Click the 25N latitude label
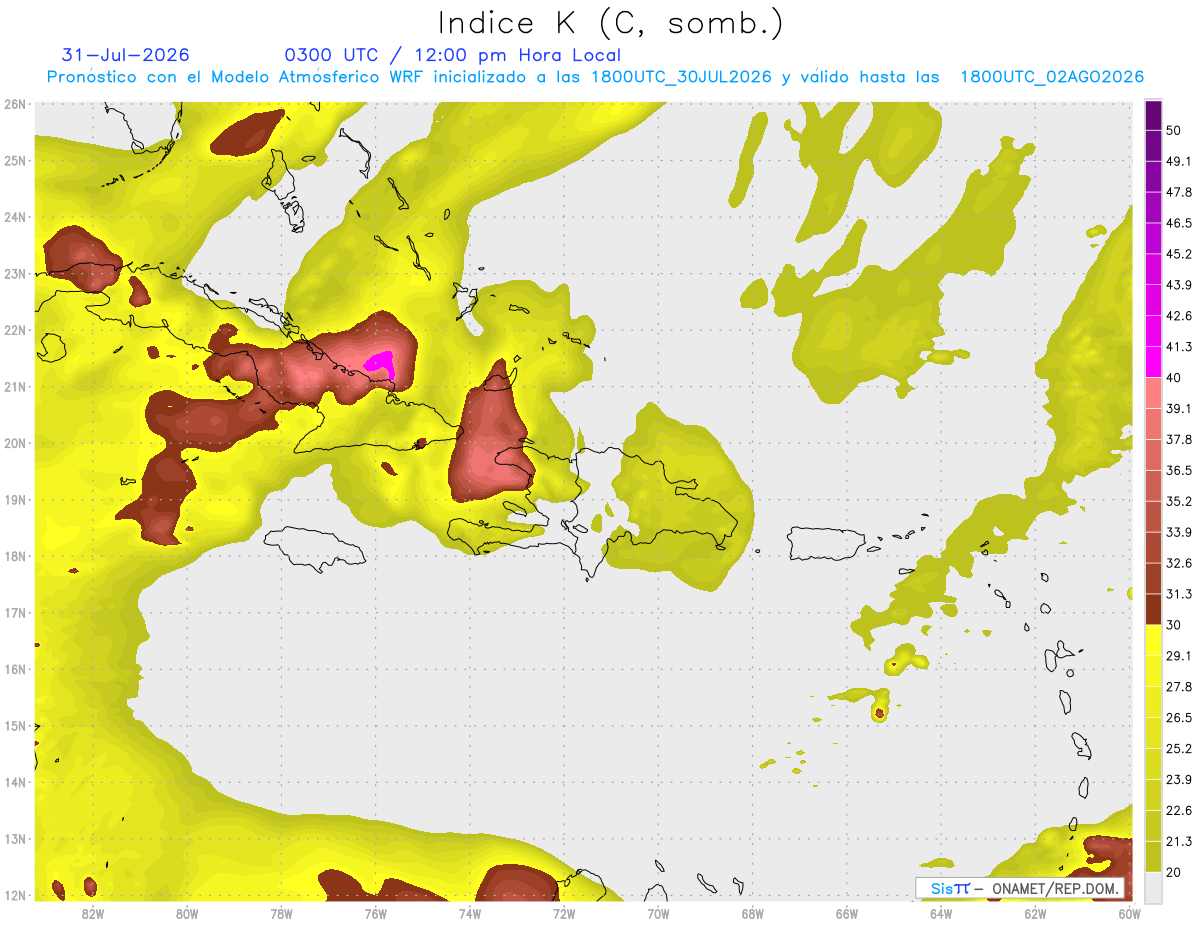This screenshot has height=927, width=1200. [x=15, y=160]
